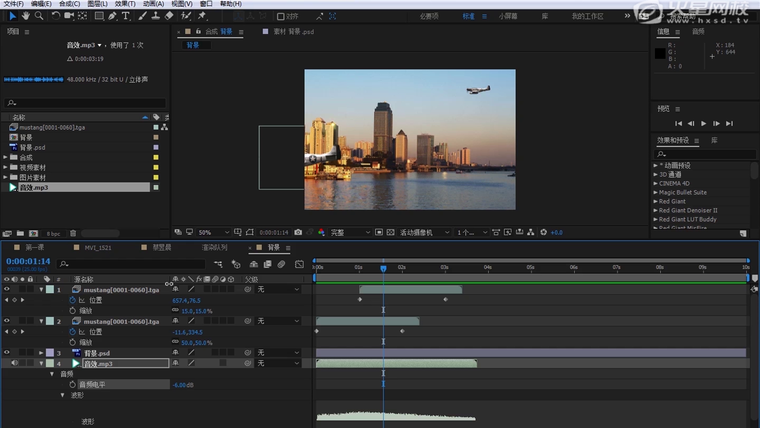Switch to the 渲染队列 tab
The height and width of the screenshot is (428, 760).
[x=214, y=247]
